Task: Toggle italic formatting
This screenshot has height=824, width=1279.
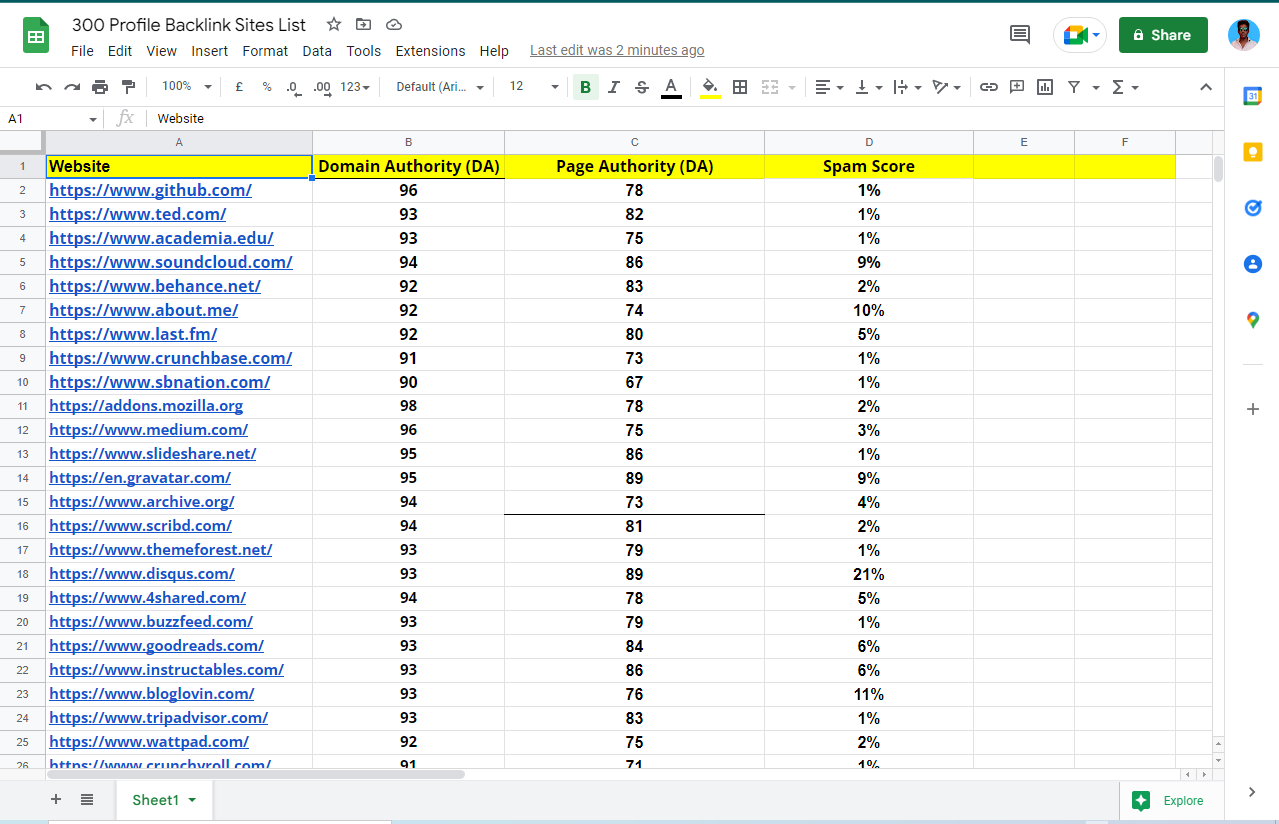Action: (614, 87)
